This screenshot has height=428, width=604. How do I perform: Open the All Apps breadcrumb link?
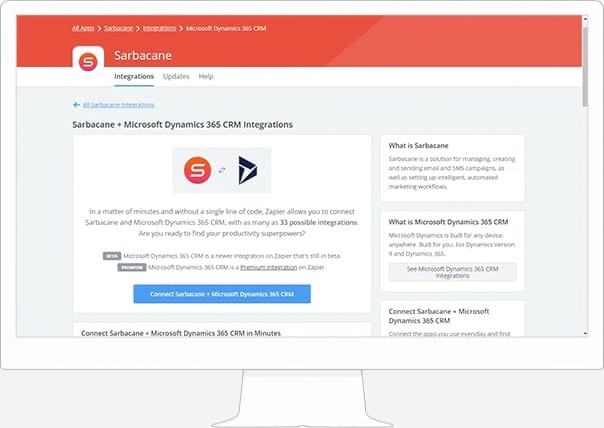click(83, 28)
